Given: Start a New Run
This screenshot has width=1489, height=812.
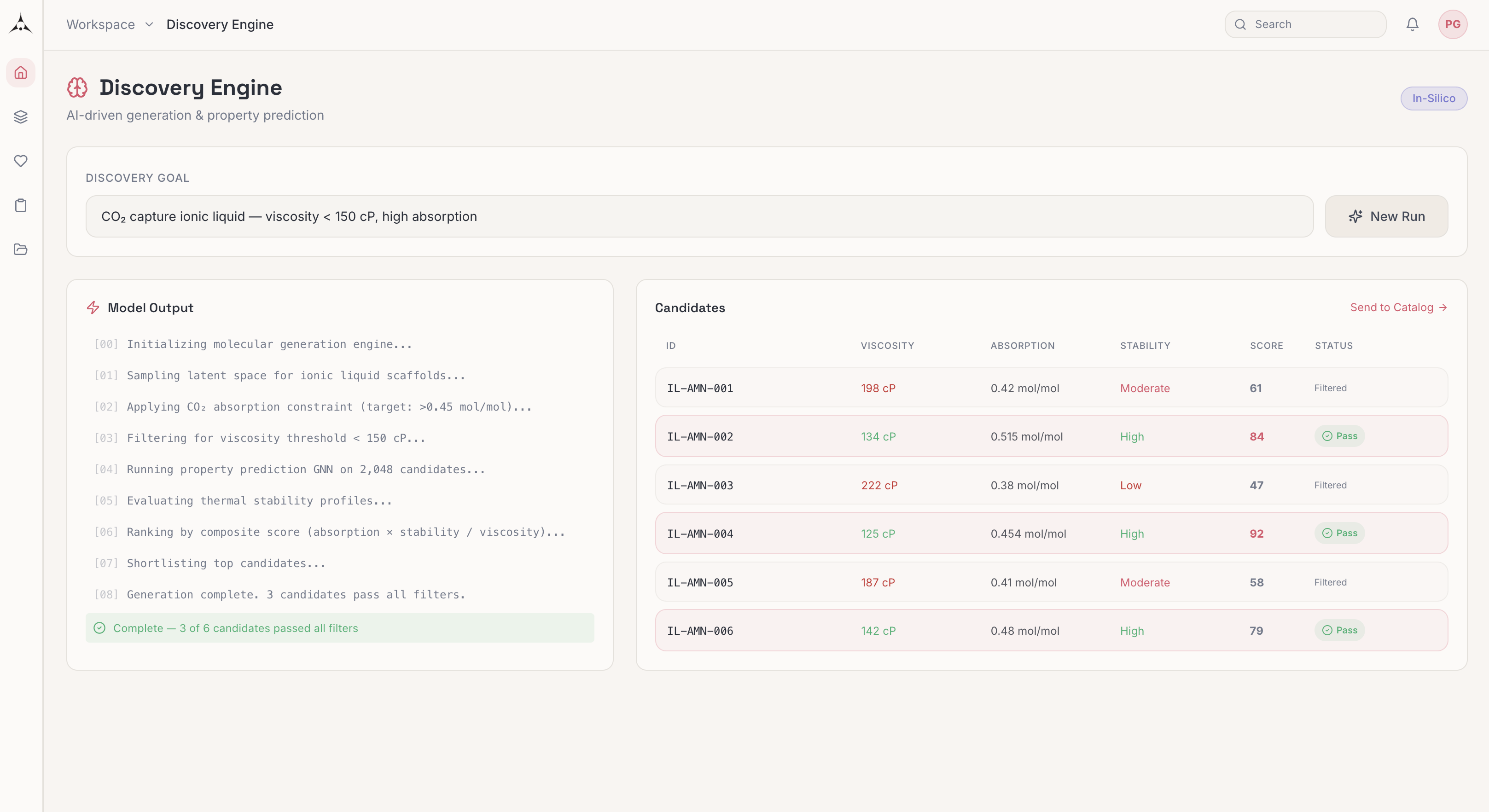Looking at the screenshot, I should coord(1386,216).
